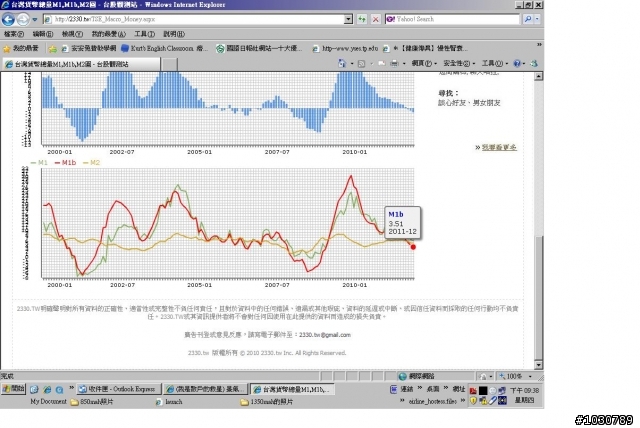The height and width of the screenshot is (428, 640).
Task: Click the taskbar clock showing 下午 09:38
Action: point(524,390)
